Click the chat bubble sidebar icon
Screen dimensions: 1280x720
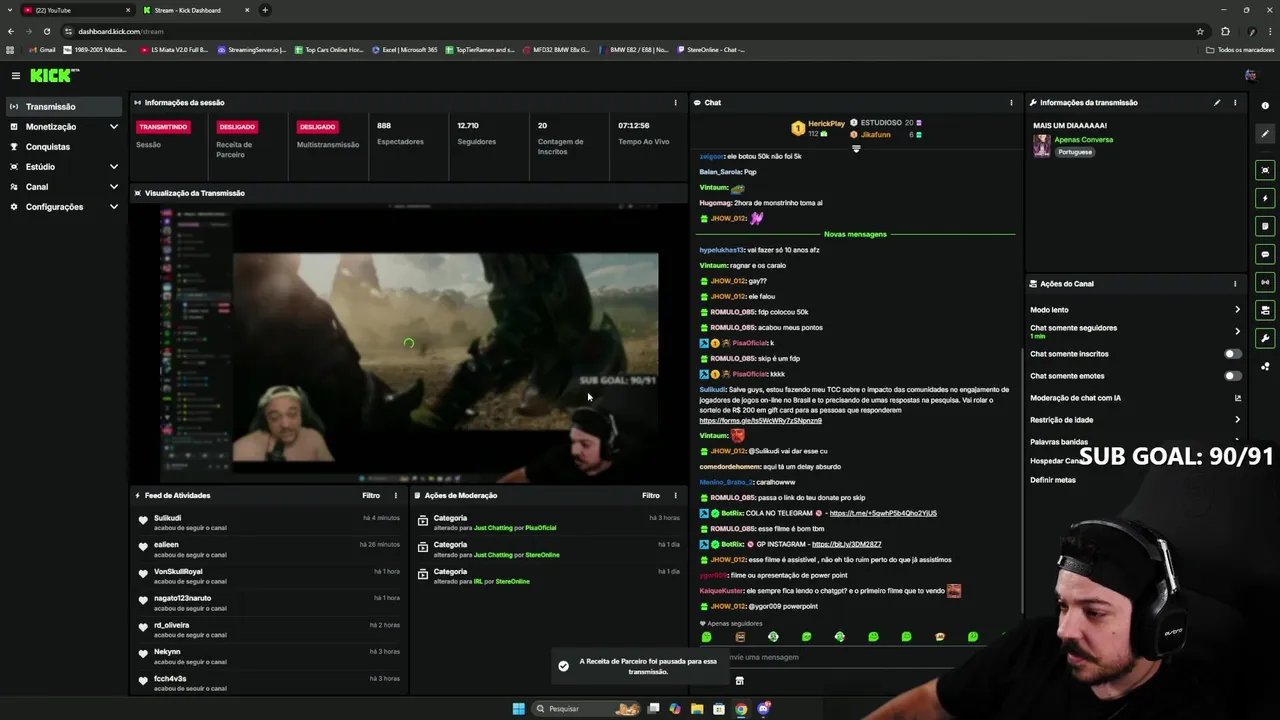(x=1265, y=254)
